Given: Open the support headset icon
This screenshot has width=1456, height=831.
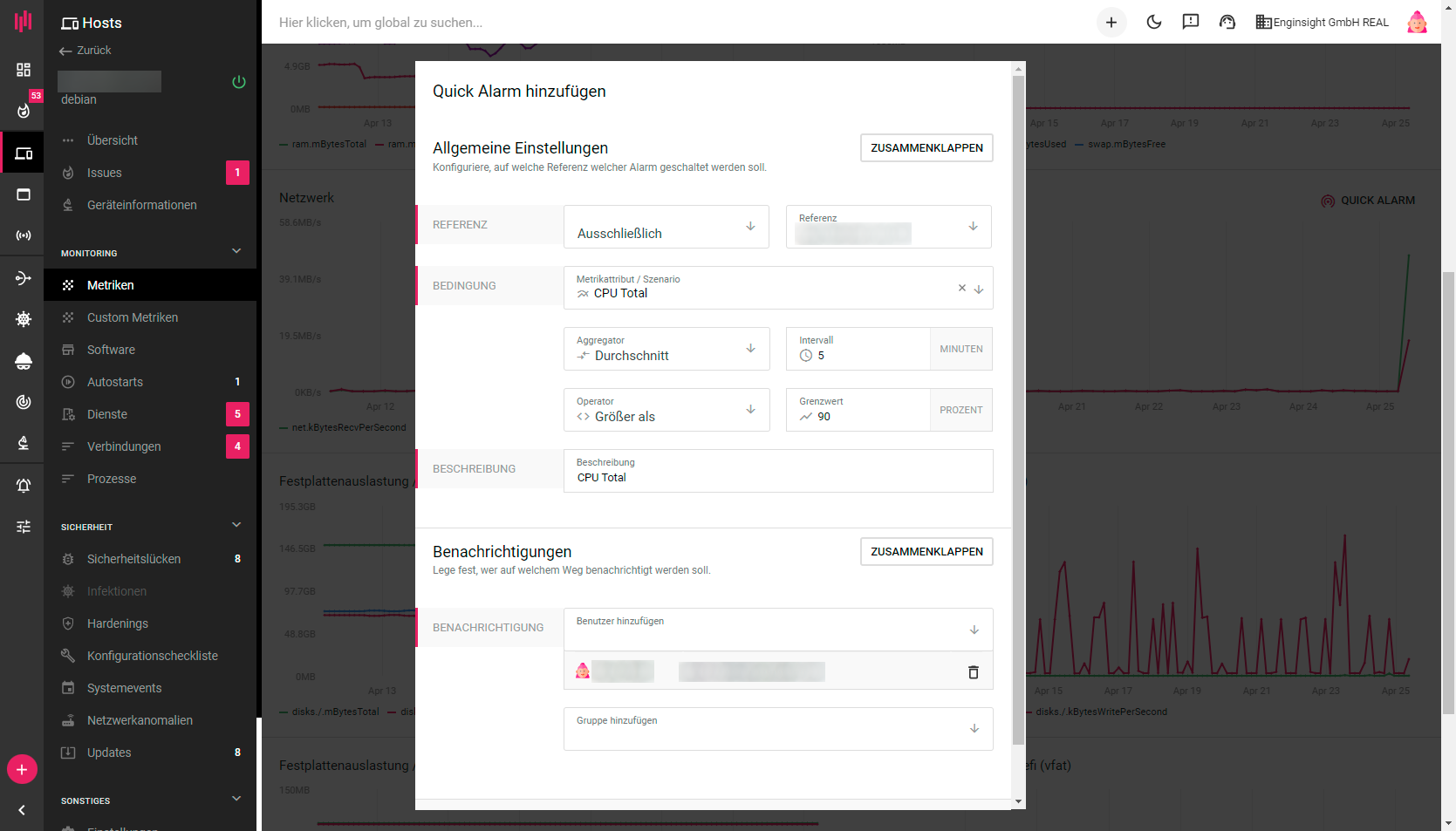Looking at the screenshot, I should pyautogui.click(x=1227, y=23).
